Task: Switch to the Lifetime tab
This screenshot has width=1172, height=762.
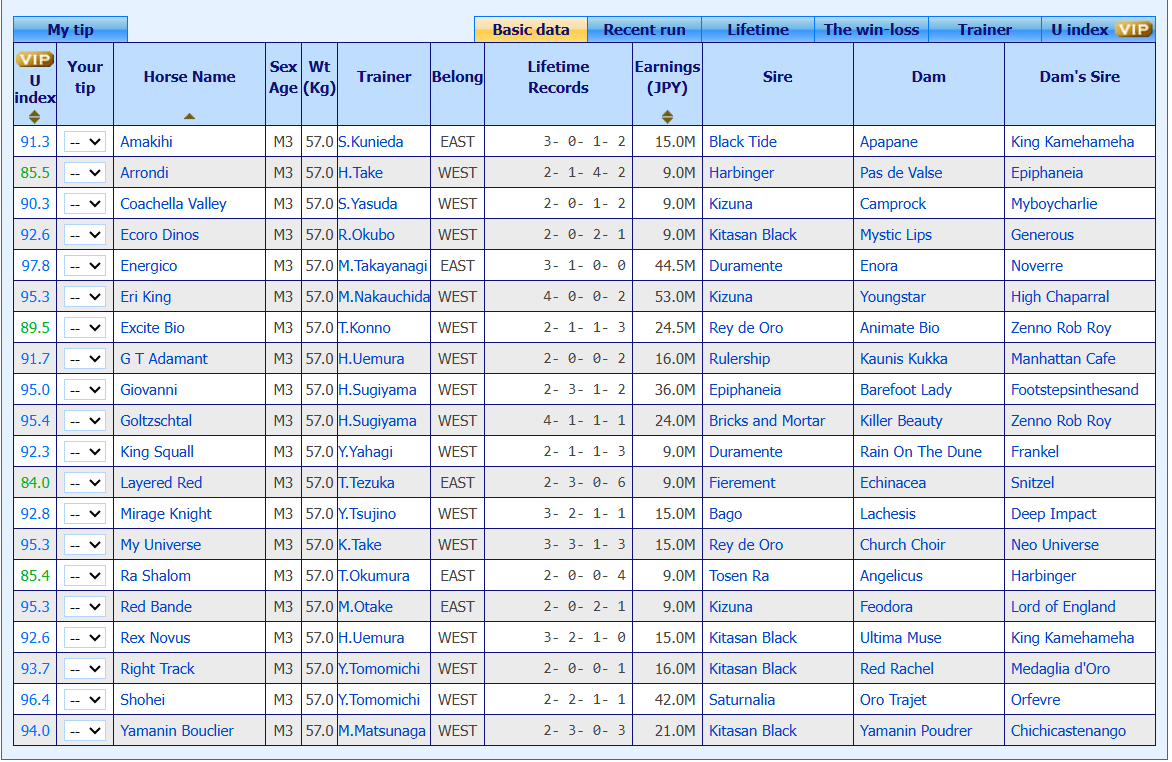Action: point(758,30)
